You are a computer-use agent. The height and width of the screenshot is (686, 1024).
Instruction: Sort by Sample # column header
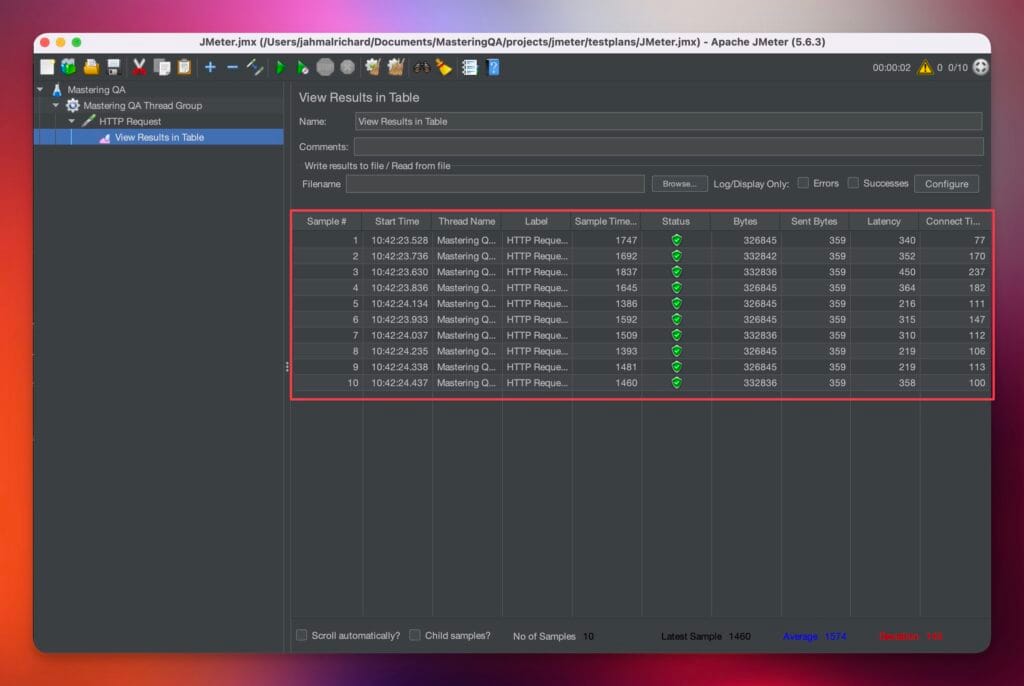pyautogui.click(x=327, y=221)
